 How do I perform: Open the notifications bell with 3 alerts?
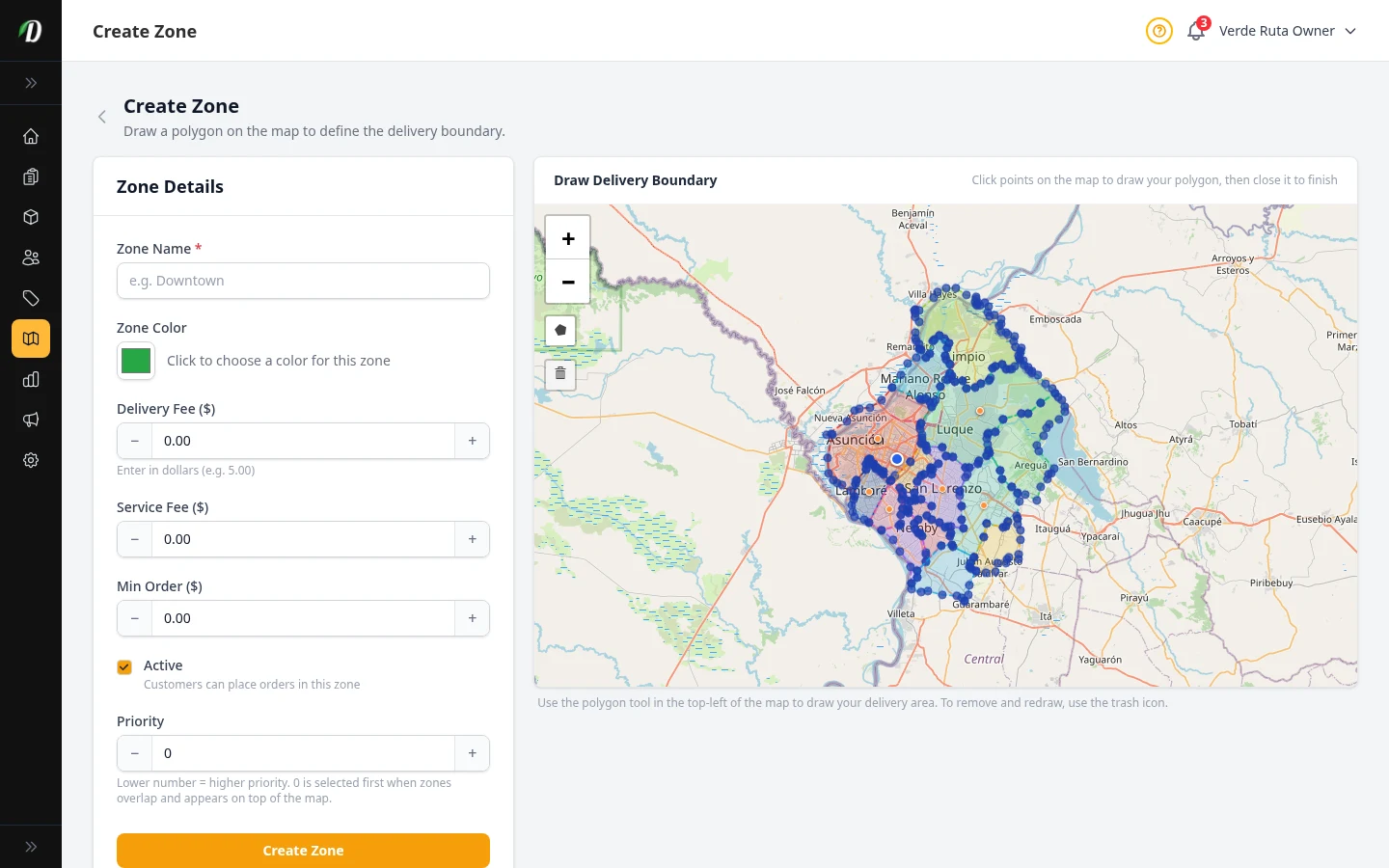tap(1195, 31)
